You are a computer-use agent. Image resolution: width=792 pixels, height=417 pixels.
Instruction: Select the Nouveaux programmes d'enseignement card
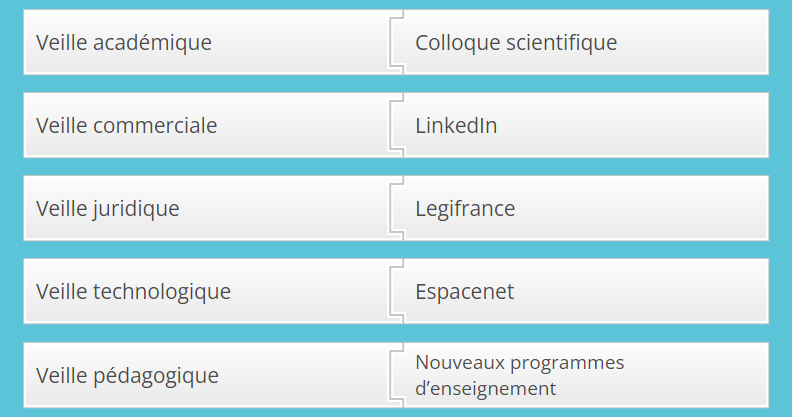[585, 376]
